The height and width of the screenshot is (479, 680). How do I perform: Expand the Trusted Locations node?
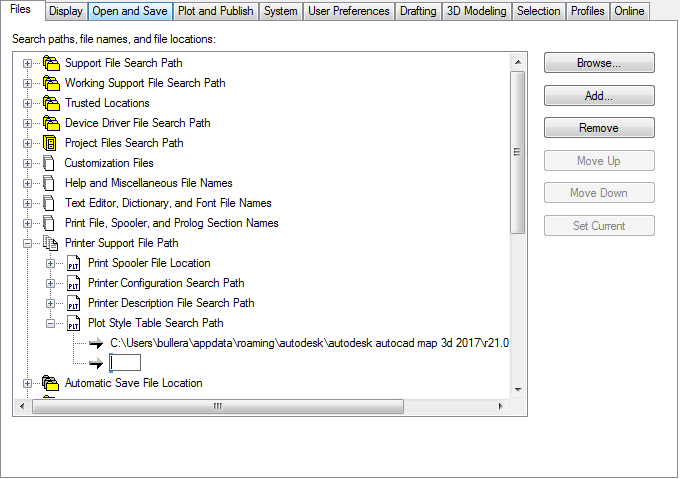click(x=27, y=103)
